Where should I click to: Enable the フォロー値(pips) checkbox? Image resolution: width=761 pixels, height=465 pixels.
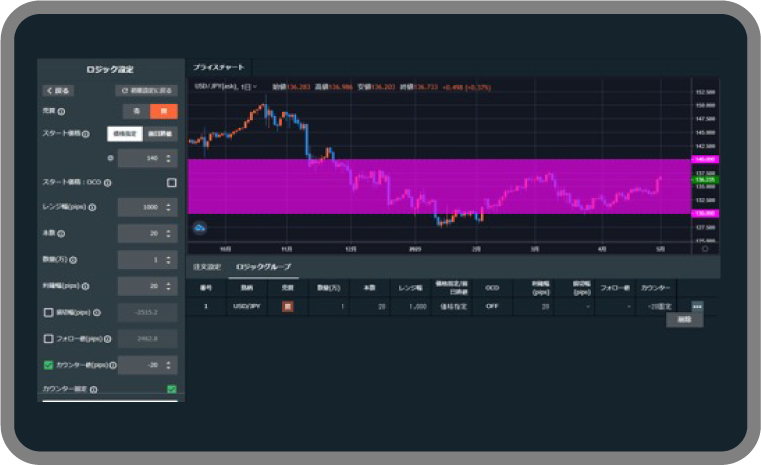coord(48,339)
